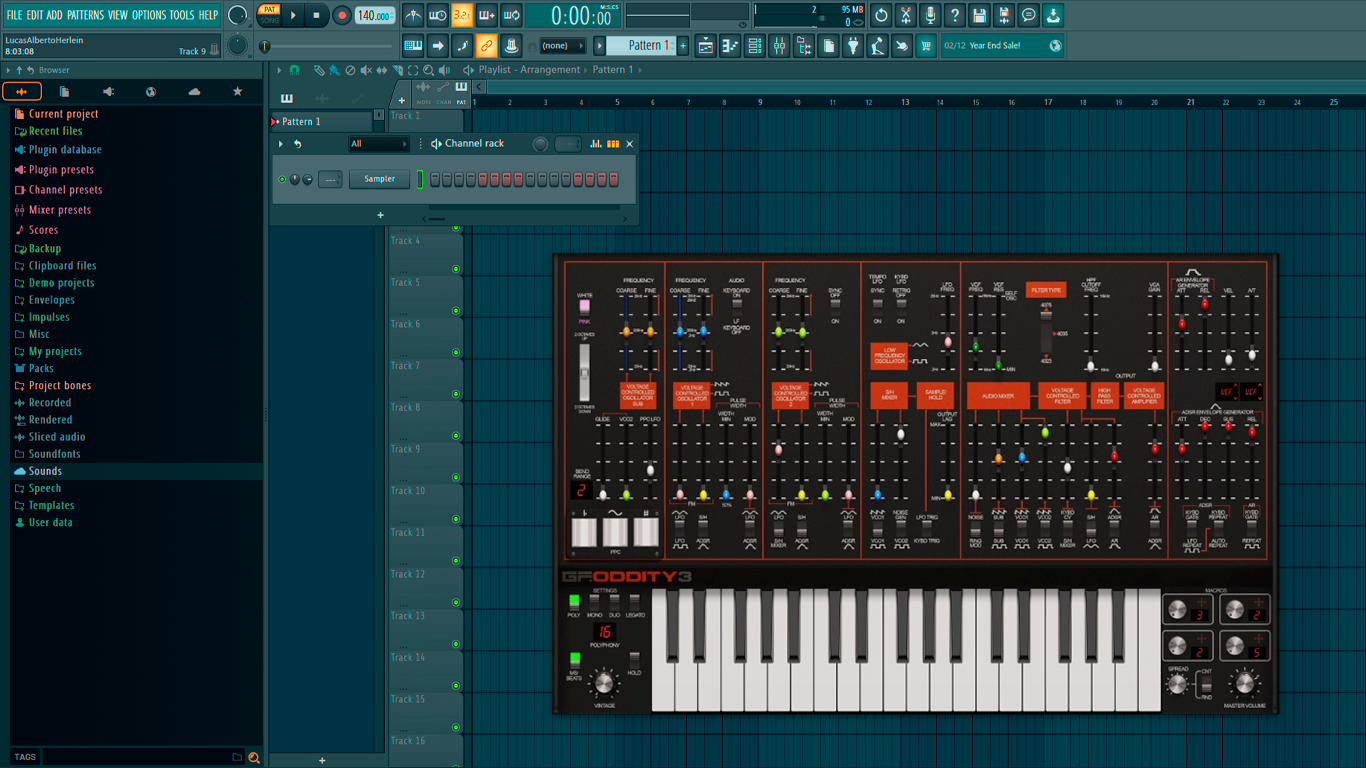
Task: Click the browser TAGS search field
Action: 143,757
